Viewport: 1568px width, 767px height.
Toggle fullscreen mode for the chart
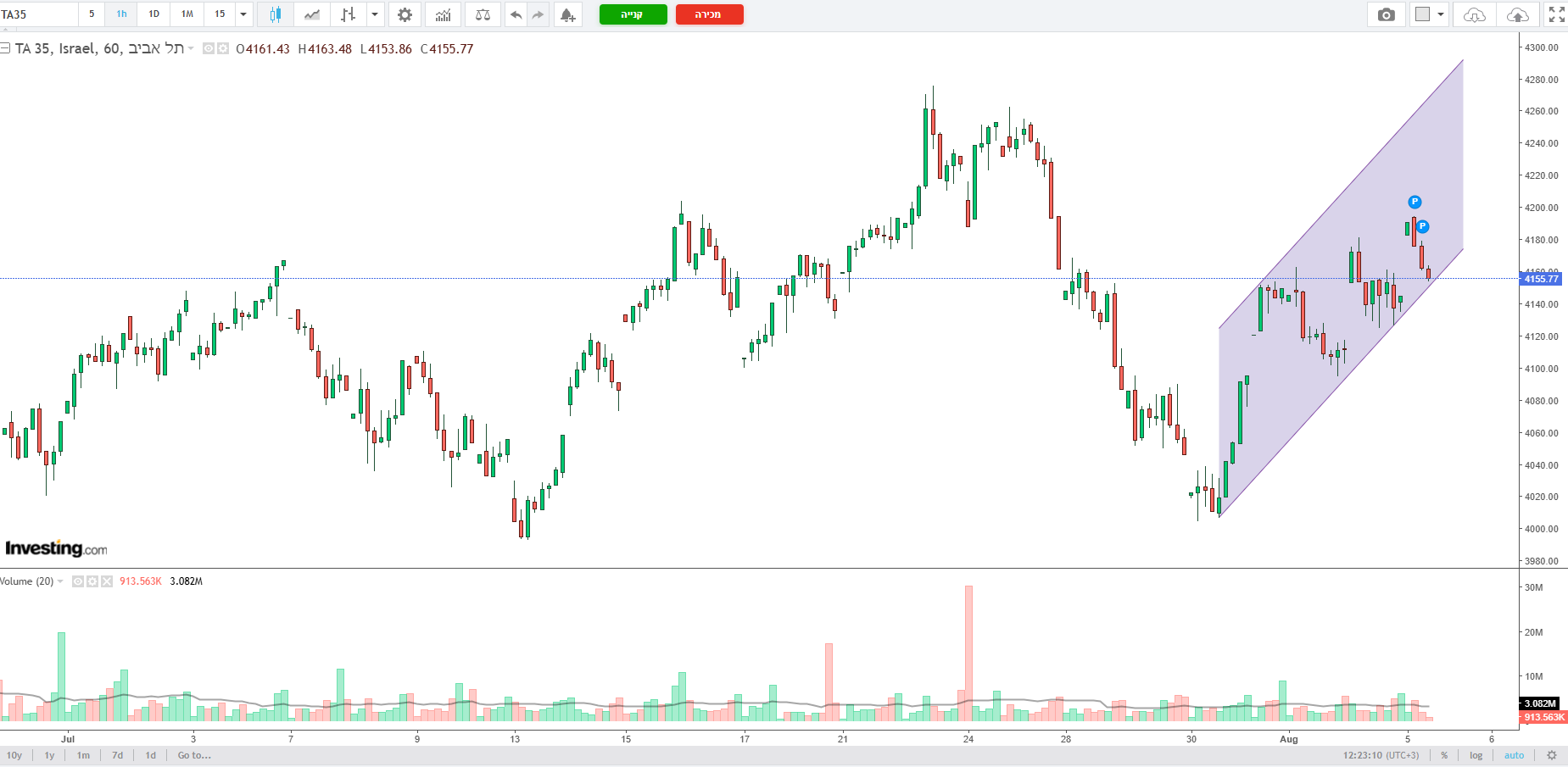1556,14
